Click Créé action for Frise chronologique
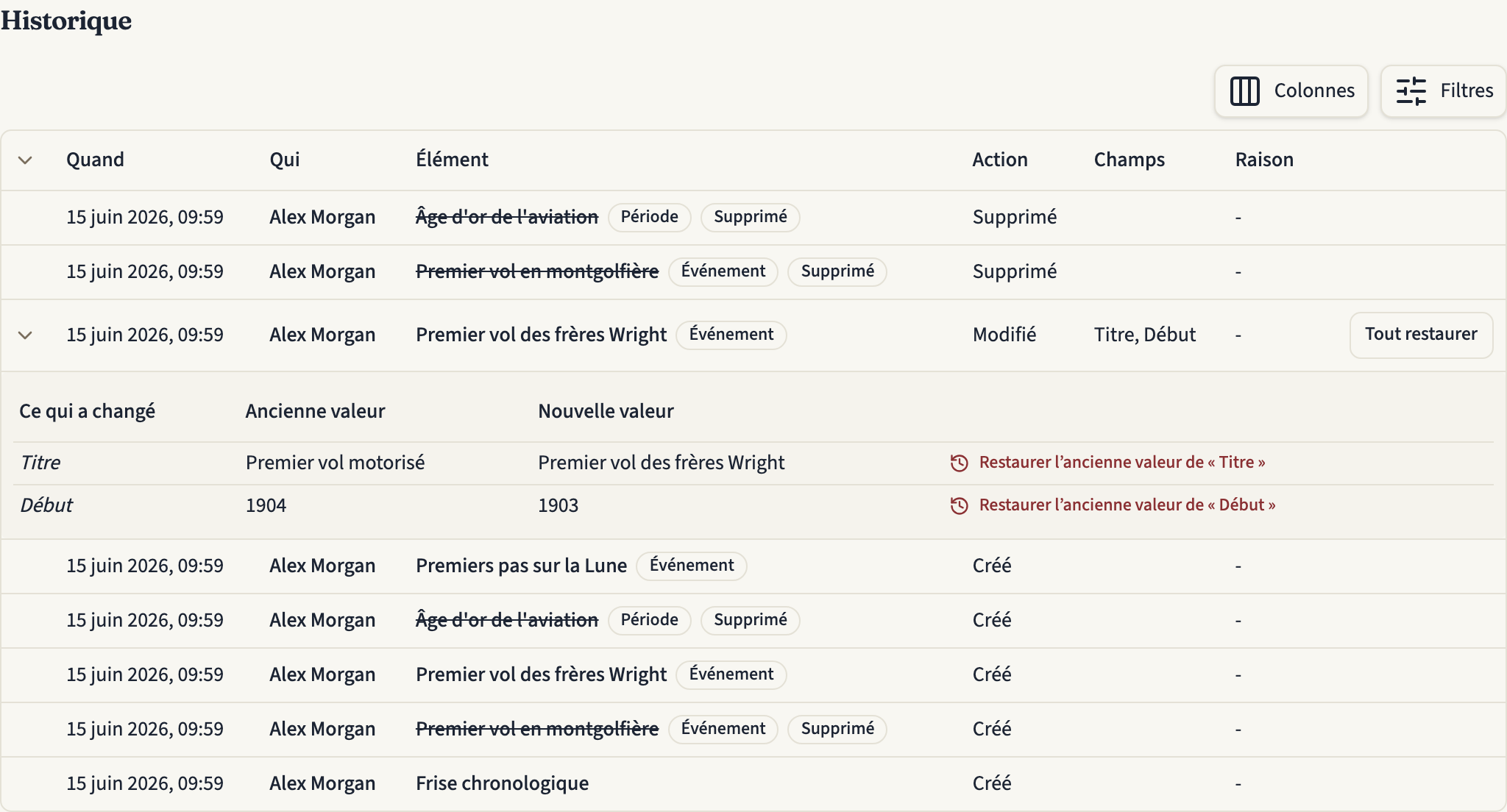Viewport: 1507px width, 812px height. 991,783
